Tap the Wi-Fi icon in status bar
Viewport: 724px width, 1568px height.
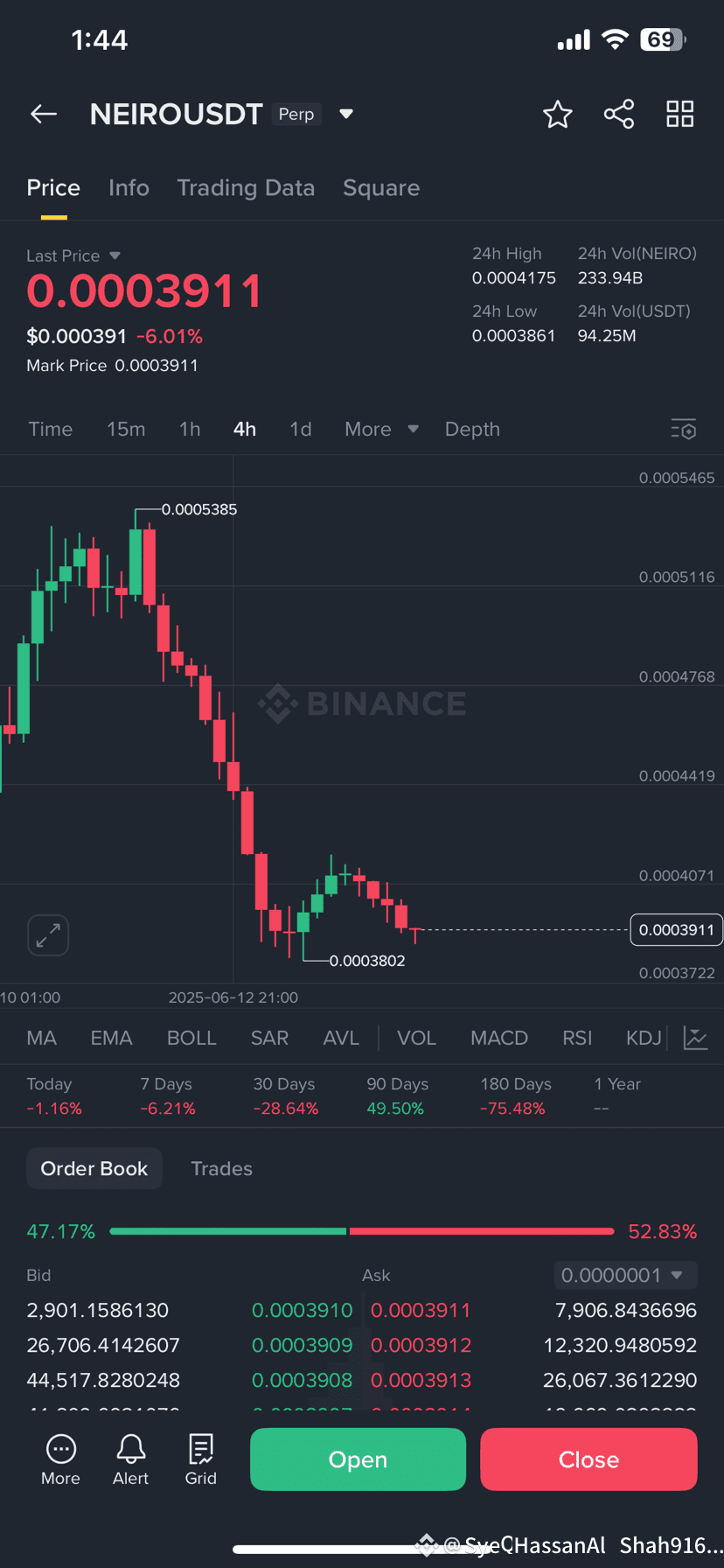point(616,39)
